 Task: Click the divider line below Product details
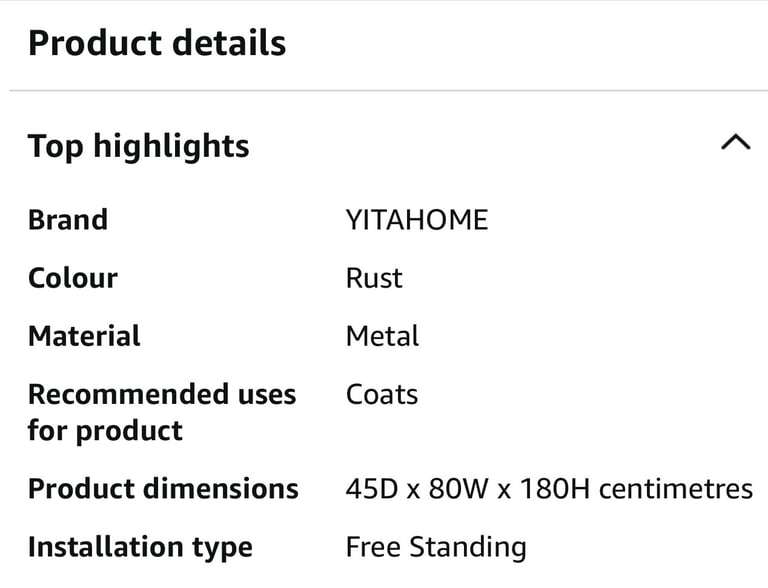[x=388, y=91]
